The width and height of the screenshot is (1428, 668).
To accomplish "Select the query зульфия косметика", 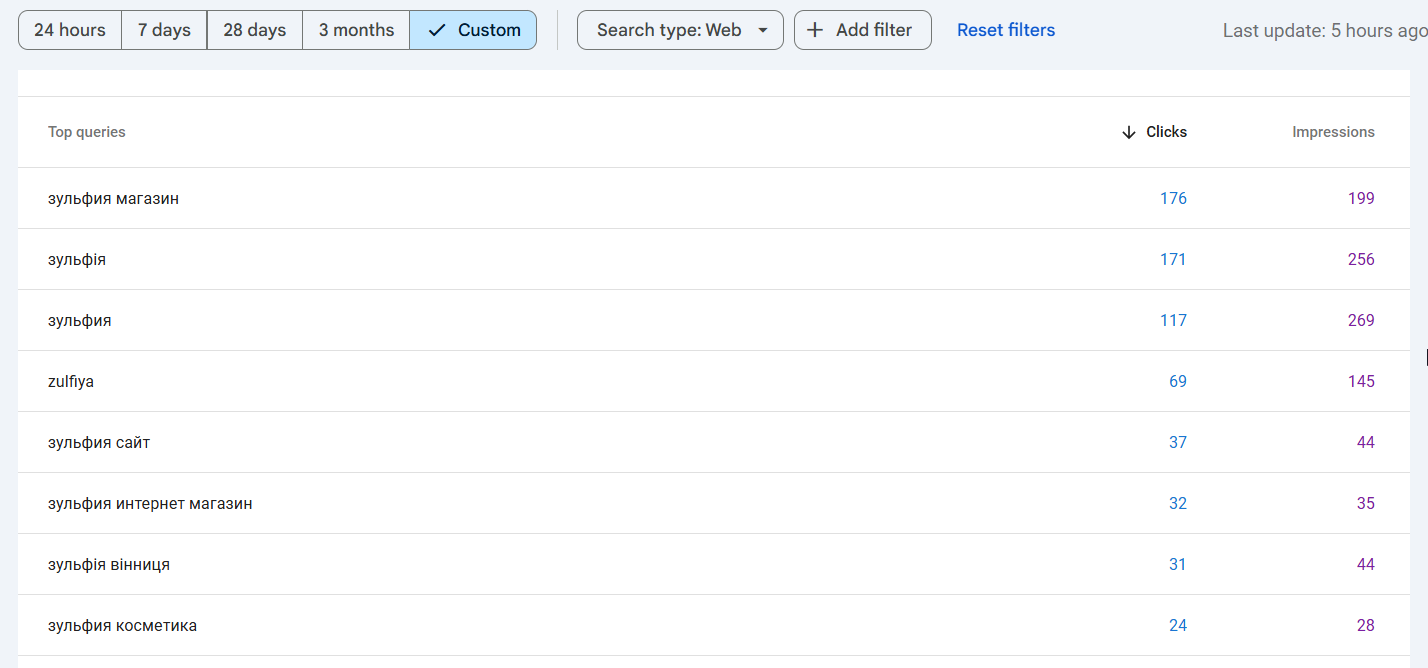I will tap(122, 625).
